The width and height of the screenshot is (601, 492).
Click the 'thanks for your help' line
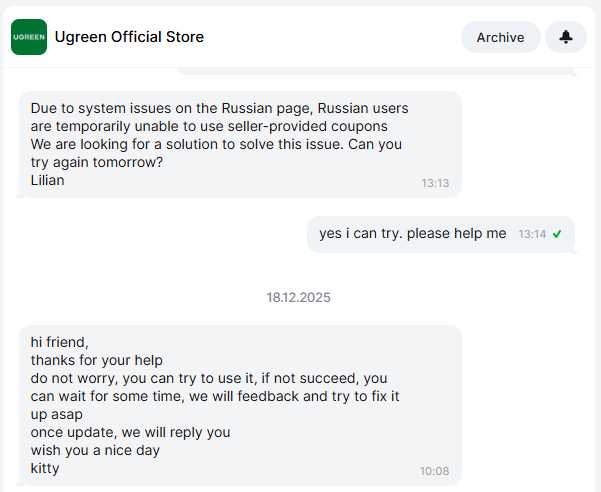pyautogui.click(x=96, y=360)
